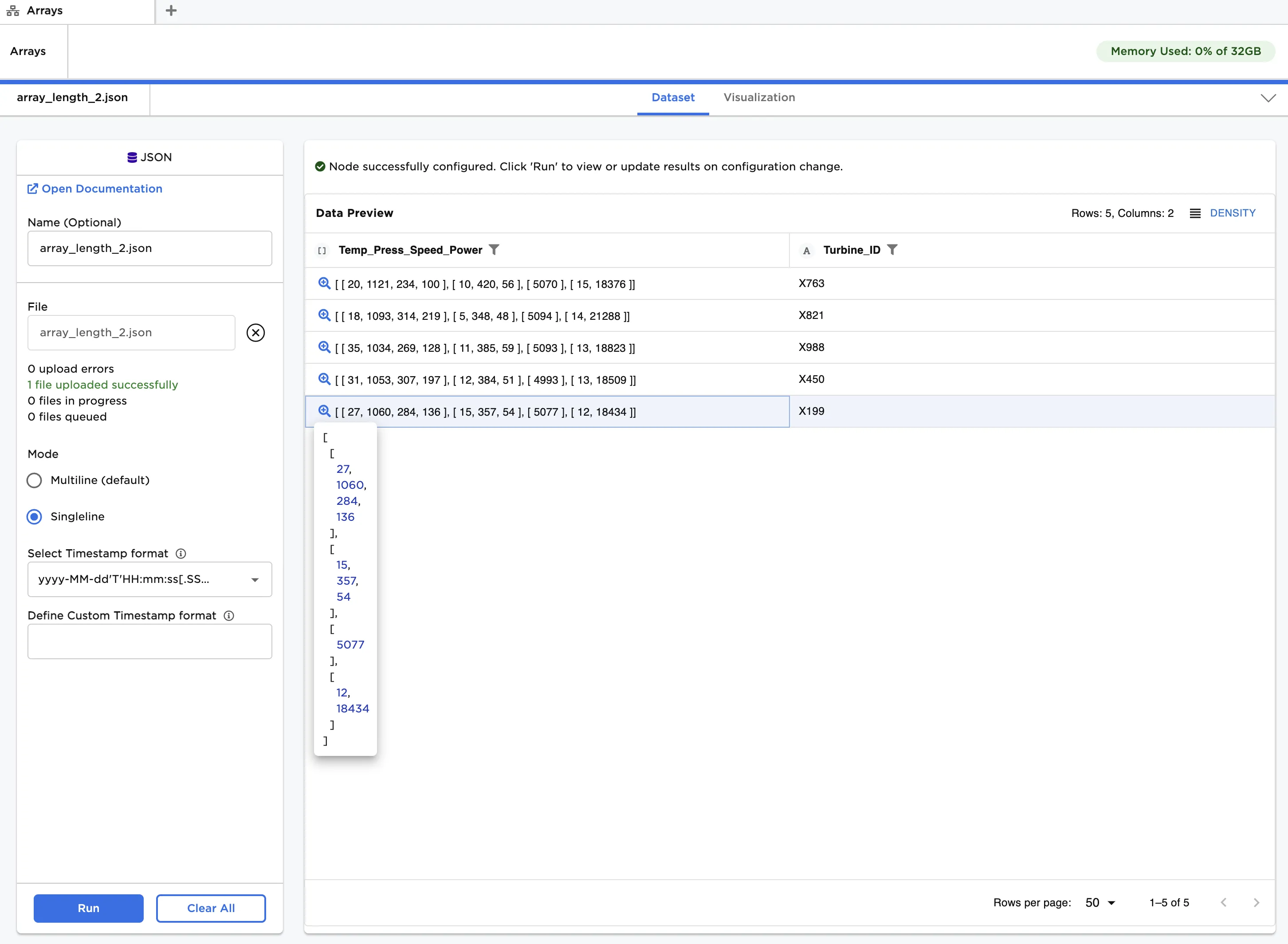Select Singleline mode radio button
Image resolution: width=1288 pixels, height=944 pixels.
pos(34,517)
